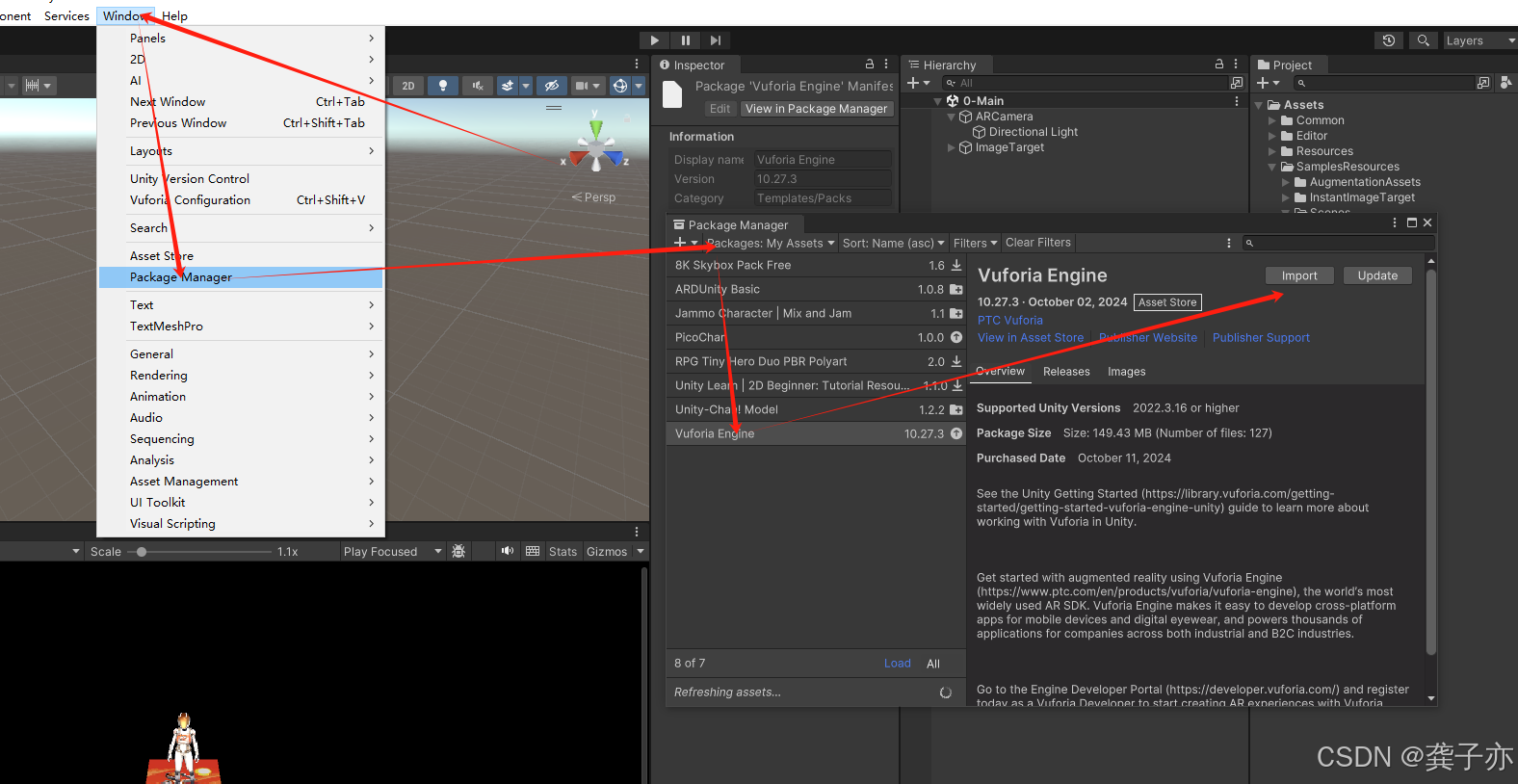Collapse the SamplesResources folder
This screenshot has width=1518, height=784.
1272,167
